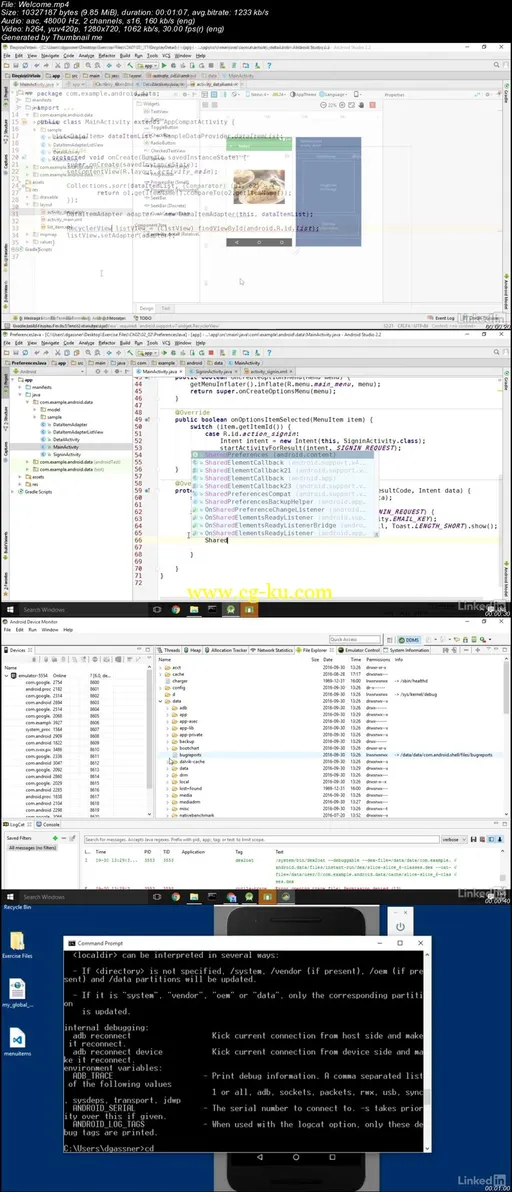
Task: Click Command Prompt title bar
Action: 247,943
